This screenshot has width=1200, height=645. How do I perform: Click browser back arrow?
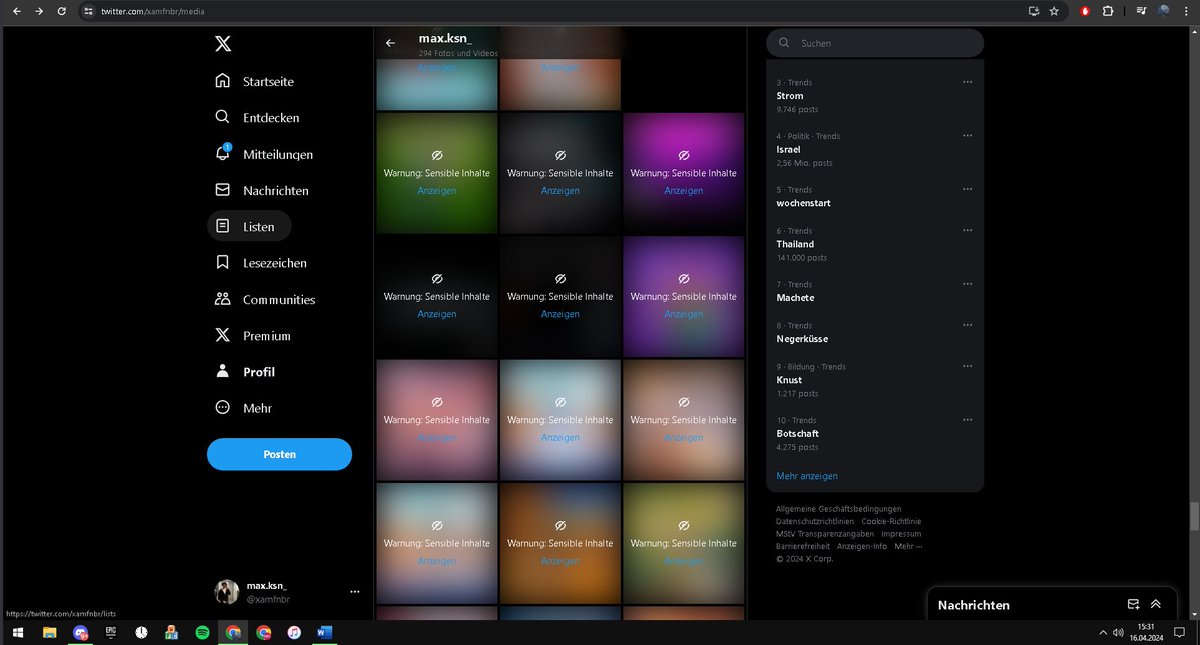(x=16, y=11)
